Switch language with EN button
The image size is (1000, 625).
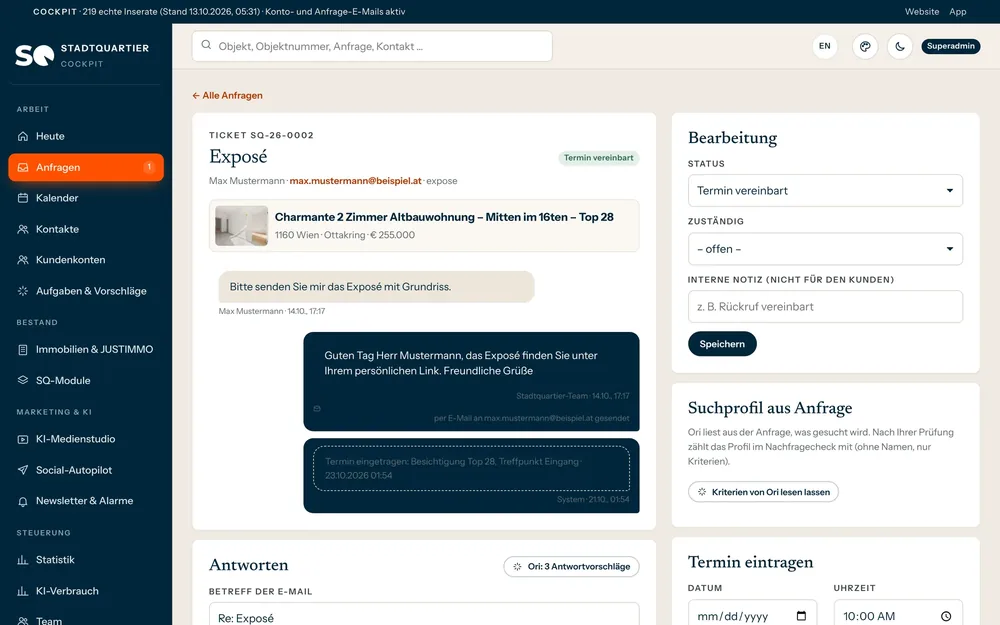[x=825, y=46]
